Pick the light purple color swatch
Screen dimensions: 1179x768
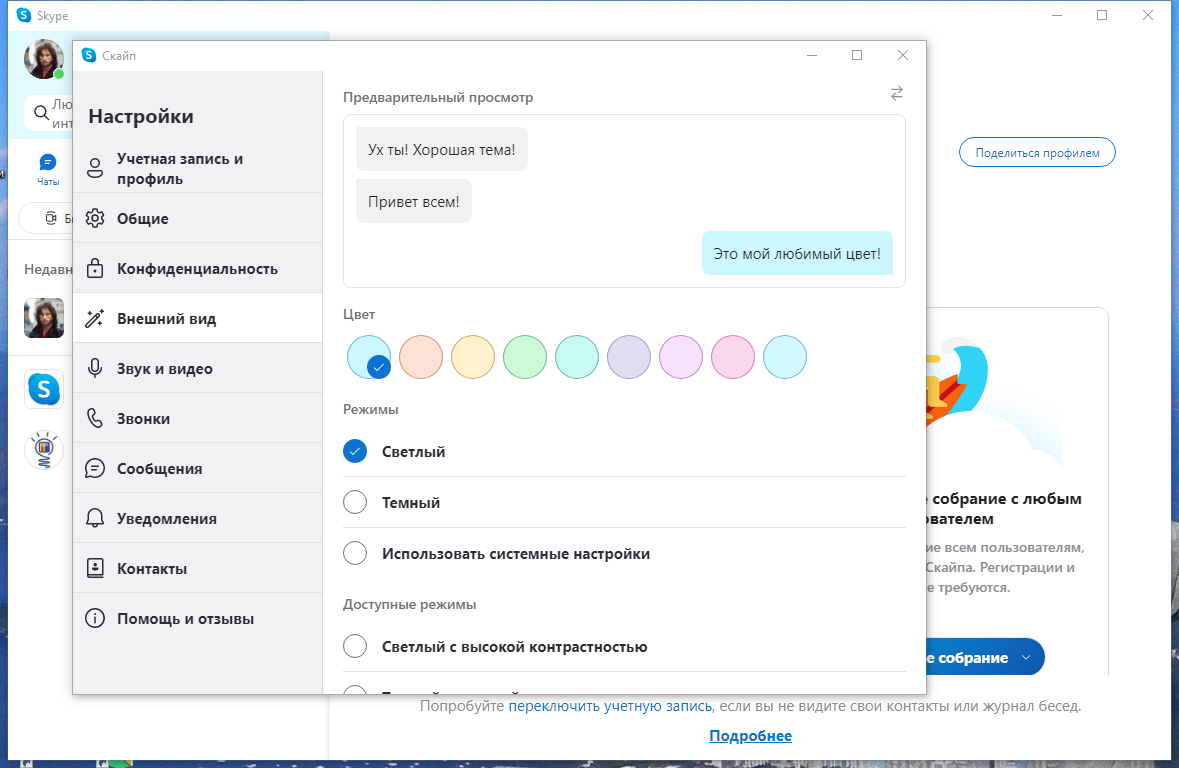point(680,357)
